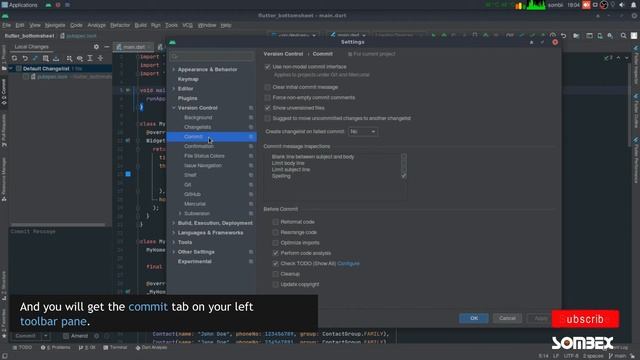
Task: Enable Force non-empty commit comments checkbox
Action: 268,98
